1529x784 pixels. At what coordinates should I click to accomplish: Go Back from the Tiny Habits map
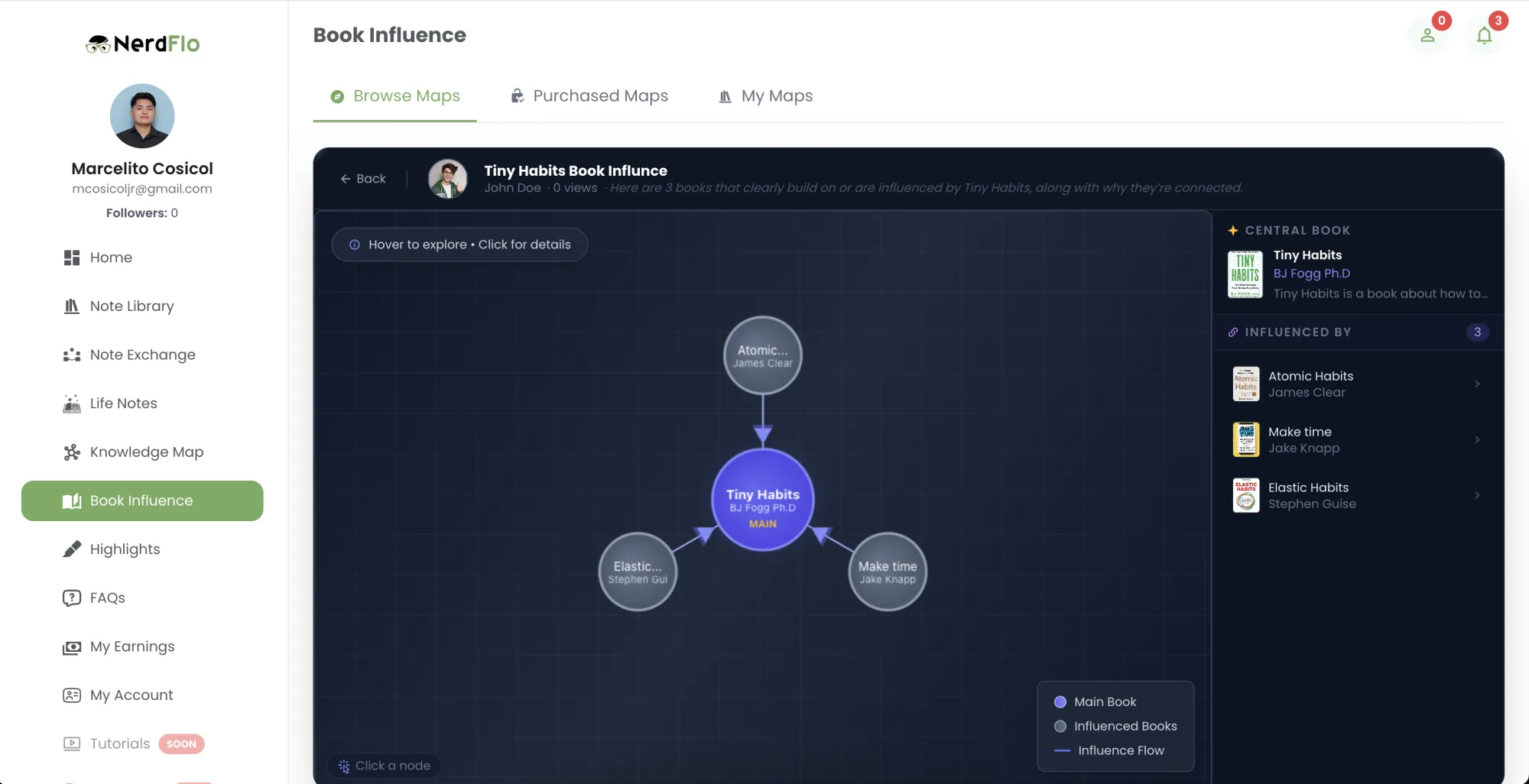click(363, 179)
